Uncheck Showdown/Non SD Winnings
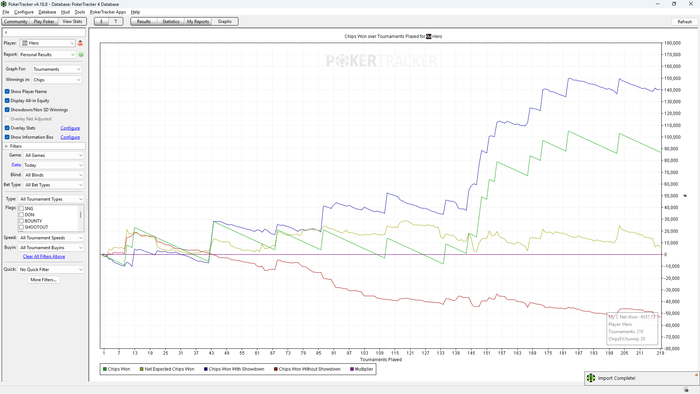The height and width of the screenshot is (394, 700). click(x=7, y=109)
